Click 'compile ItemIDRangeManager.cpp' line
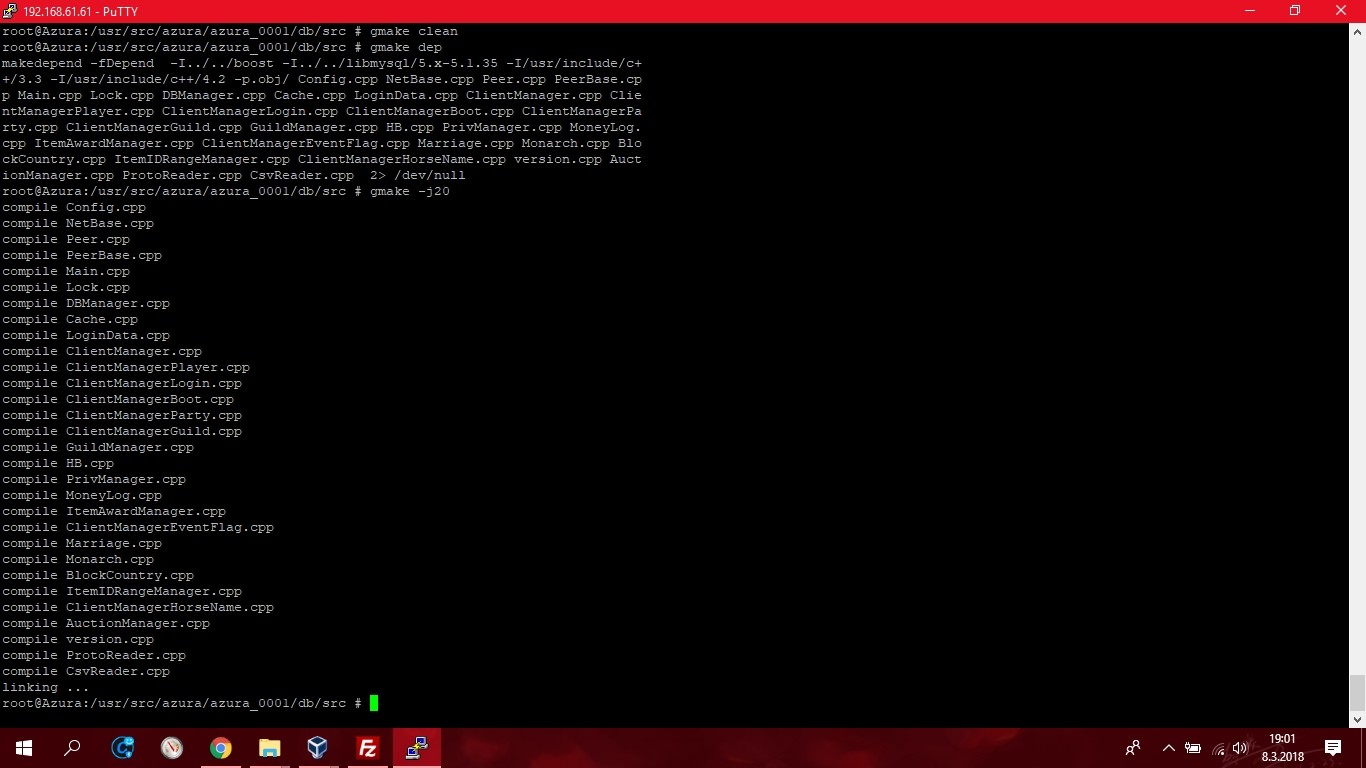Viewport: 1366px width, 768px height. point(122,591)
